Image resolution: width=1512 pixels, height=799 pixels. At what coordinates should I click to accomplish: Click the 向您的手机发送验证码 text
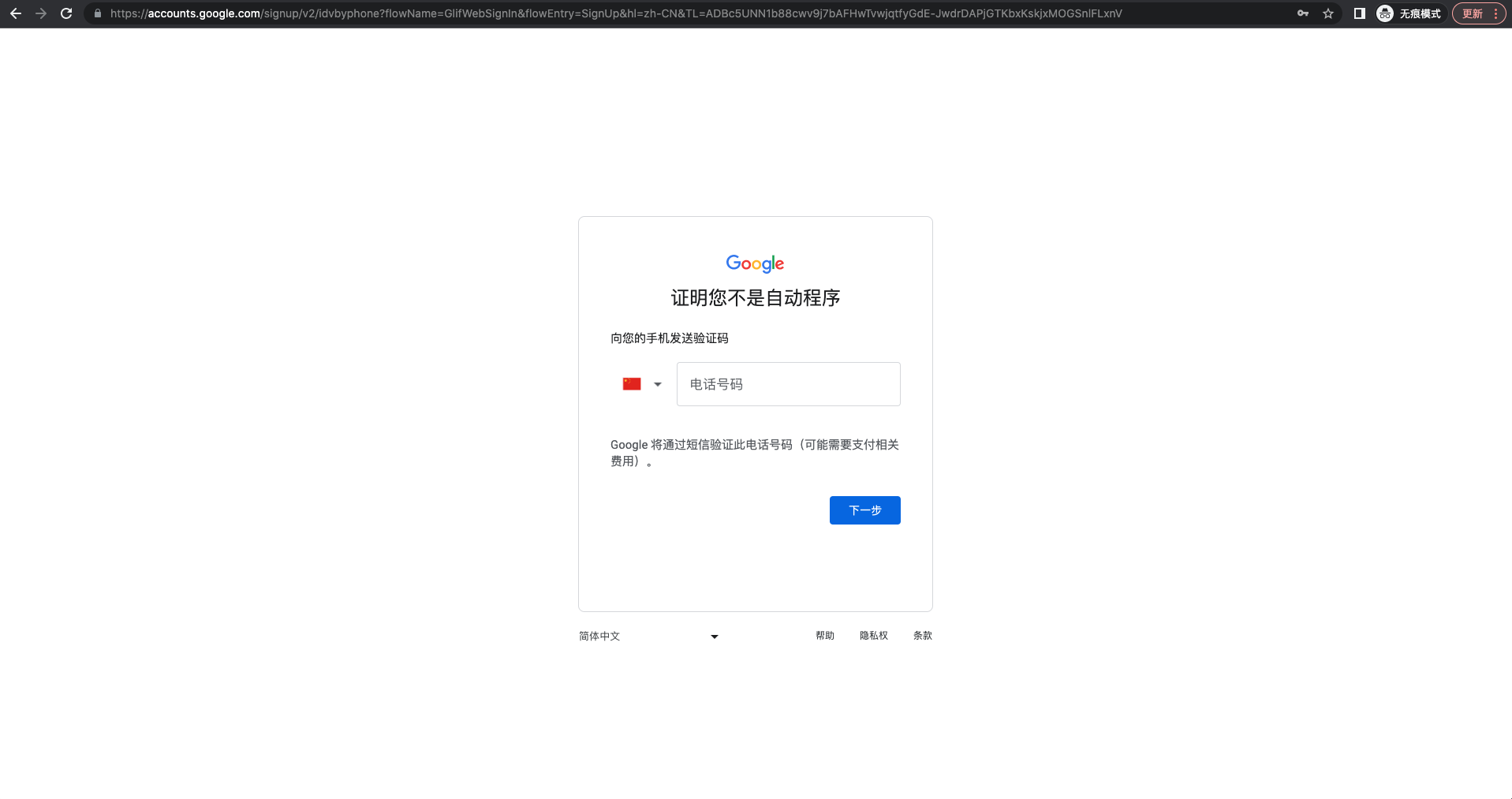tap(670, 338)
